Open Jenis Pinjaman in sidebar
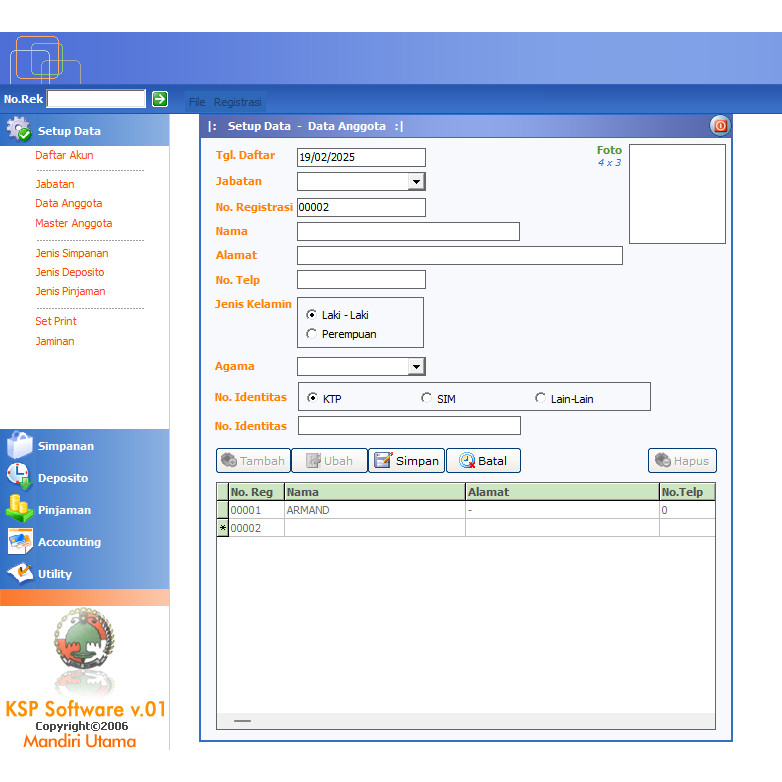 pos(70,291)
